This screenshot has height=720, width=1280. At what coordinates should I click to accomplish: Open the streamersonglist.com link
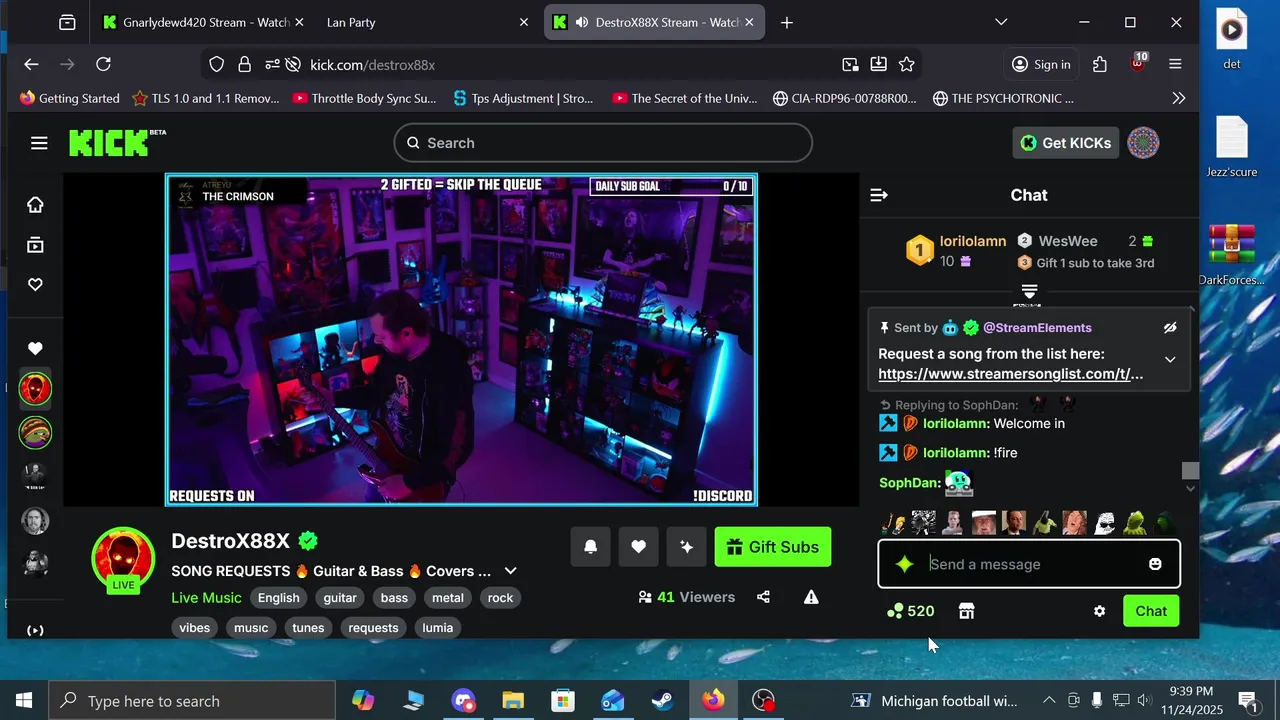click(x=1011, y=374)
